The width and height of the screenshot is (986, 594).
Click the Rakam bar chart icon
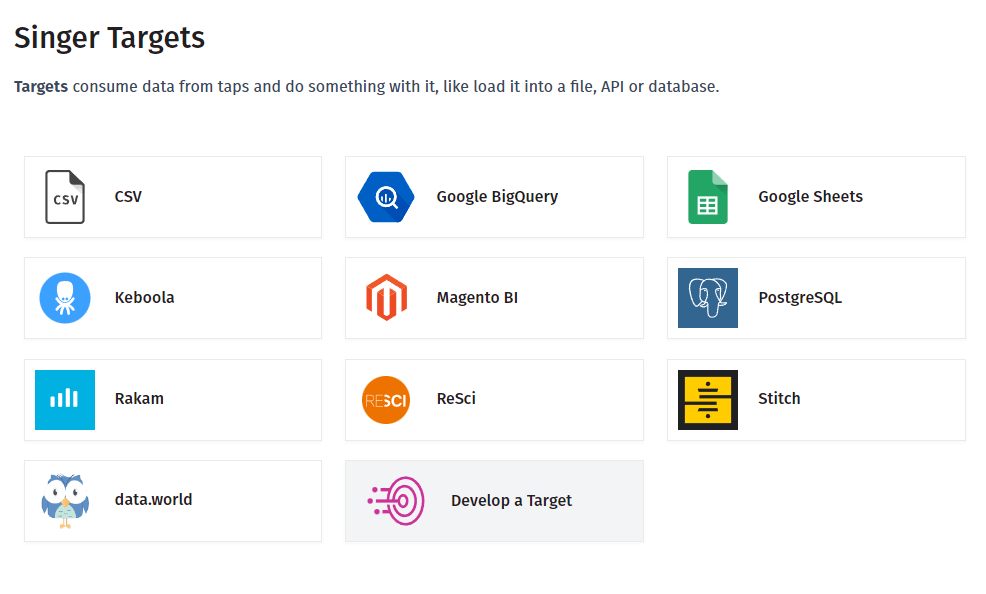64,399
